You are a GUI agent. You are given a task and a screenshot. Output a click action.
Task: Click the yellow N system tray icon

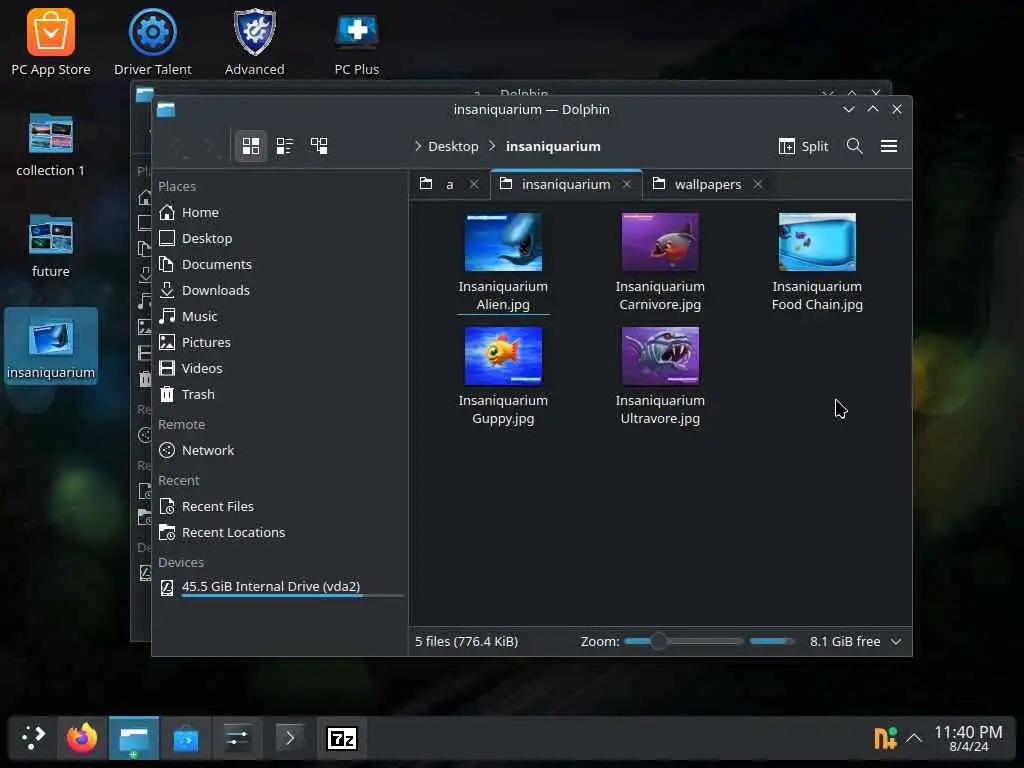[886, 739]
